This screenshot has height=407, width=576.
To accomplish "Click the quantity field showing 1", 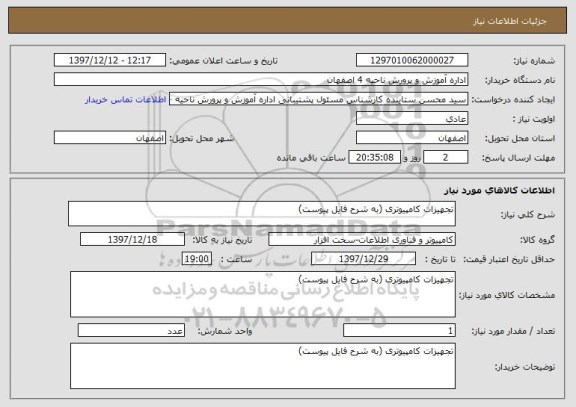I will [x=399, y=331].
